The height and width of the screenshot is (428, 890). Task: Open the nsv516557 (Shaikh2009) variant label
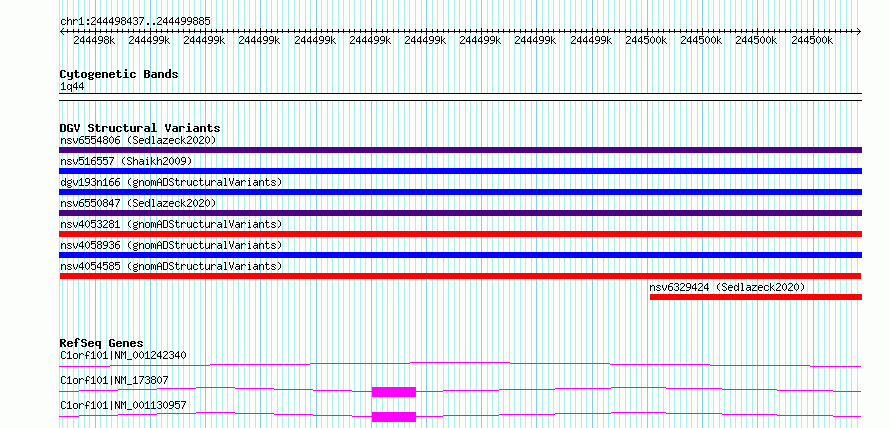click(126, 161)
